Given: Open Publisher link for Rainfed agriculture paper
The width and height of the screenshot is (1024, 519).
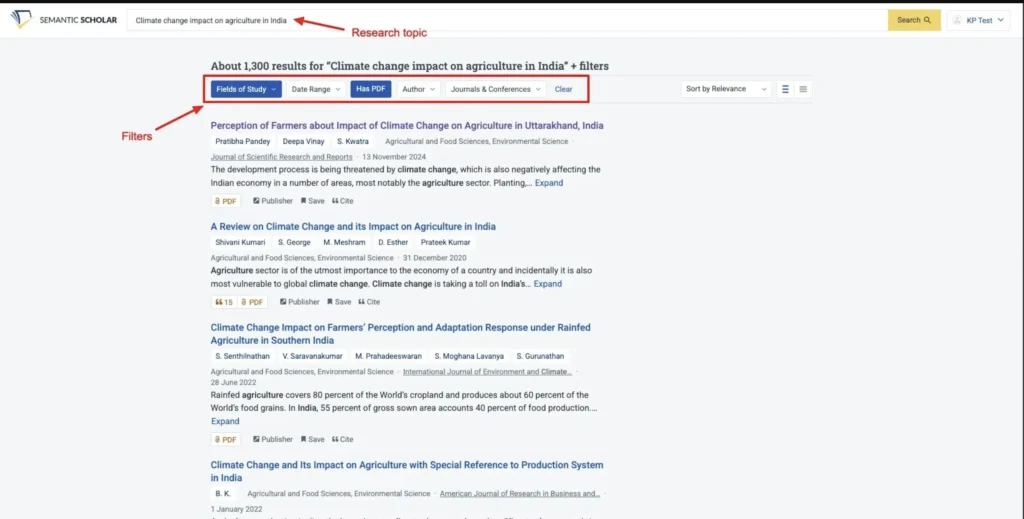Looking at the screenshot, I should click(x=273, y=439).
